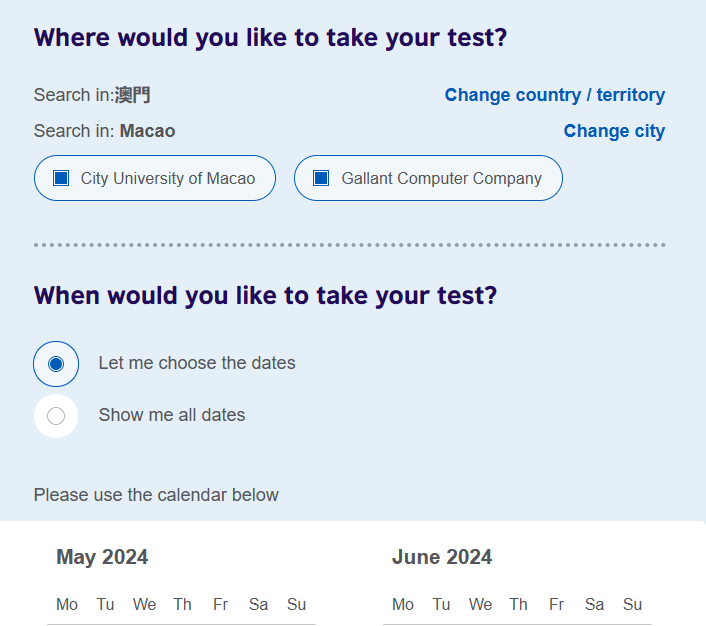This screenshot has width=706, height=626.
Task: Choose the "Show me all dates" radio button
Action: [x=56, y=416]
